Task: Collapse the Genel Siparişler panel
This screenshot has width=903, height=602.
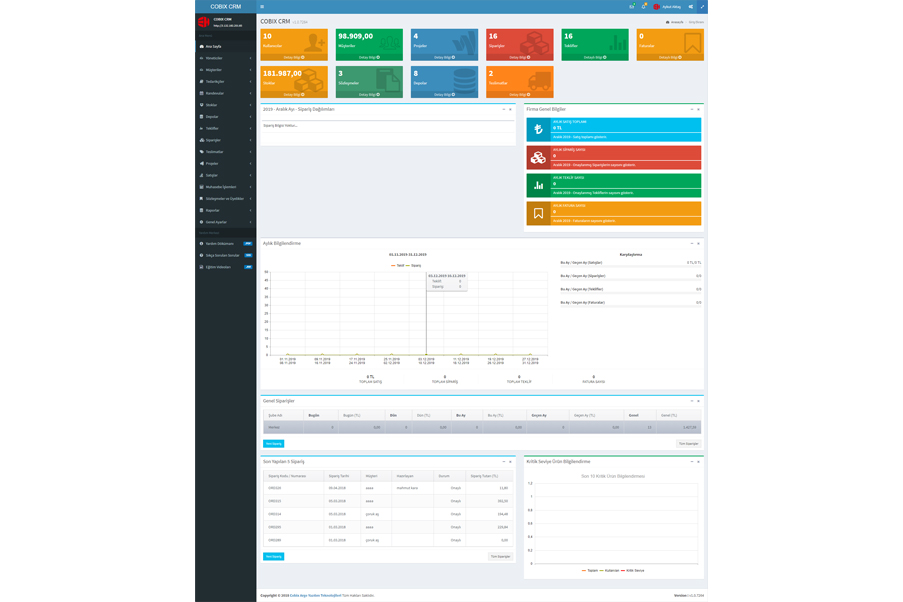Action: click(x=692, y=401)
